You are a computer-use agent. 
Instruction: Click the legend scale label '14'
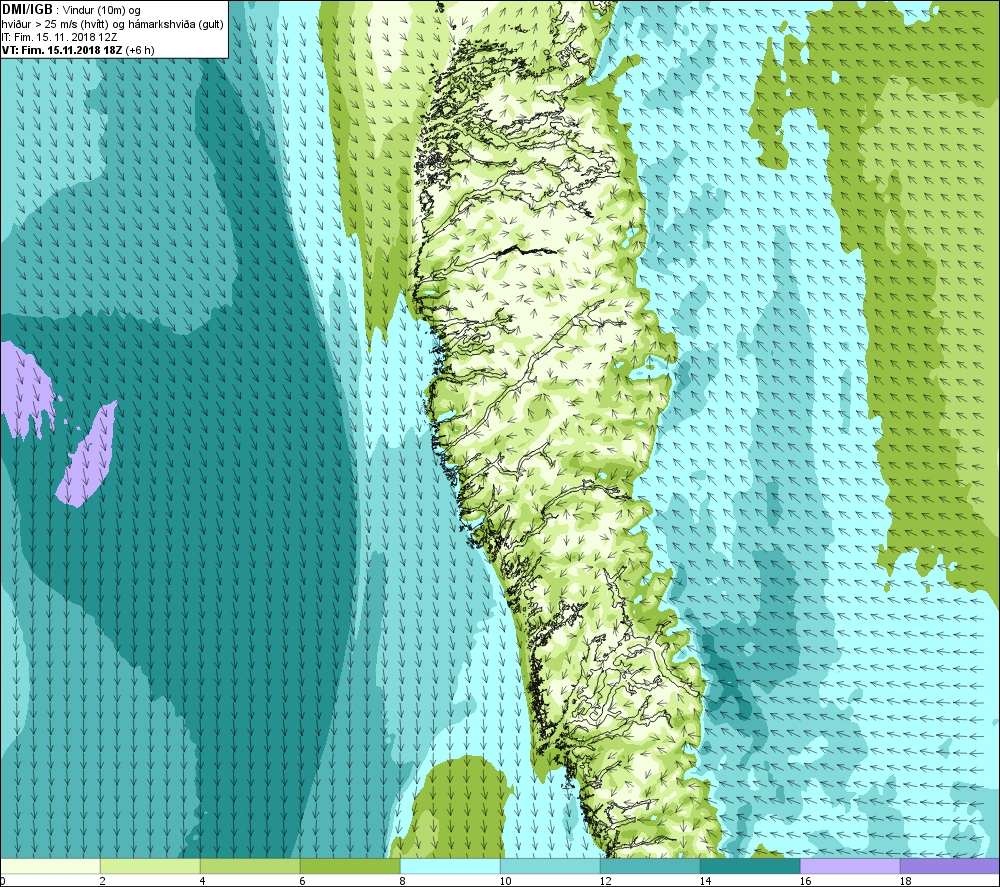(x=705, y=881)
